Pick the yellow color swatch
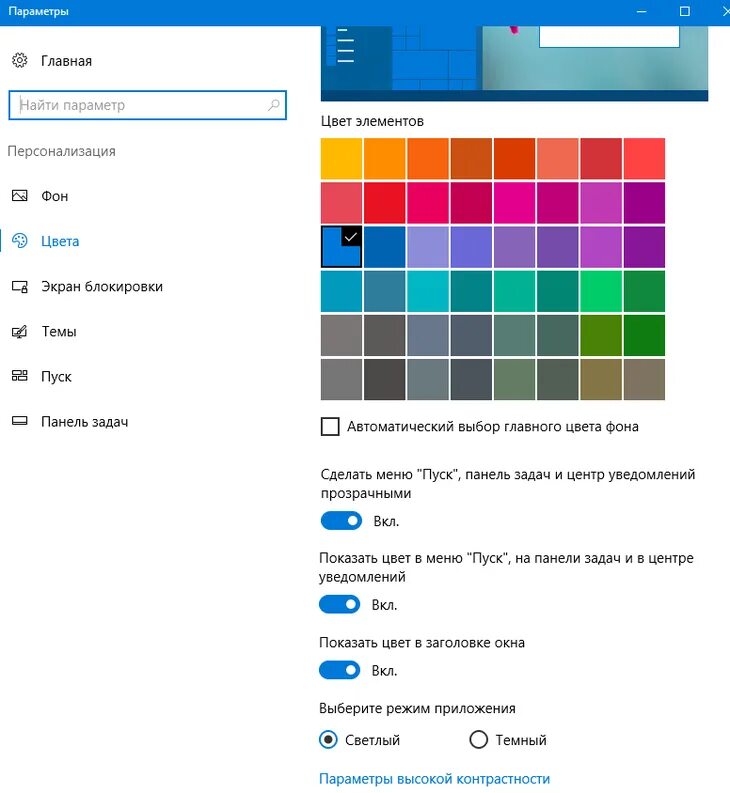This screenshot has width=730, height=793. tap(341, 158)
